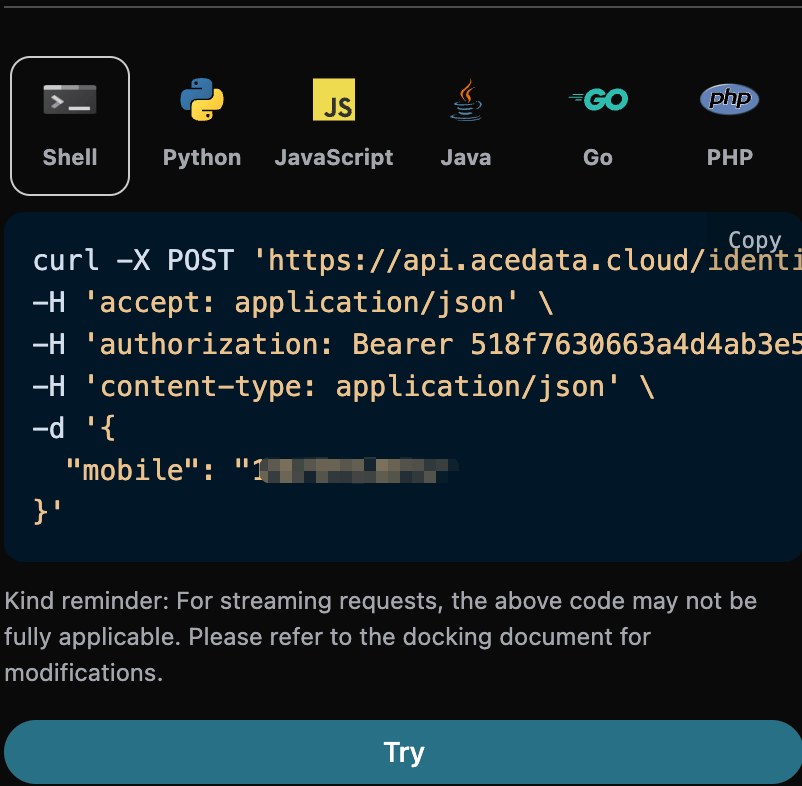Click the Java coffee cup icon

(466, 100)
